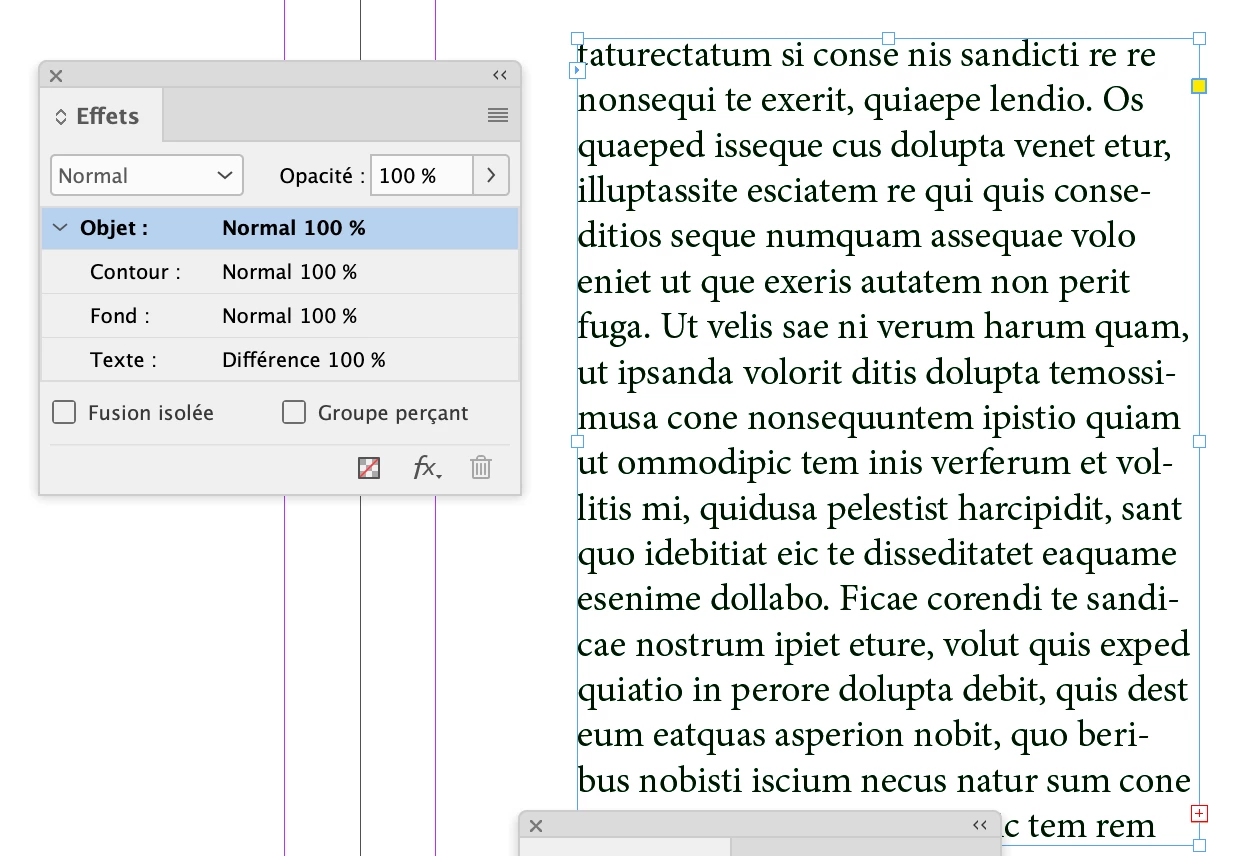Click the Opacité value field

click(421, 176)
